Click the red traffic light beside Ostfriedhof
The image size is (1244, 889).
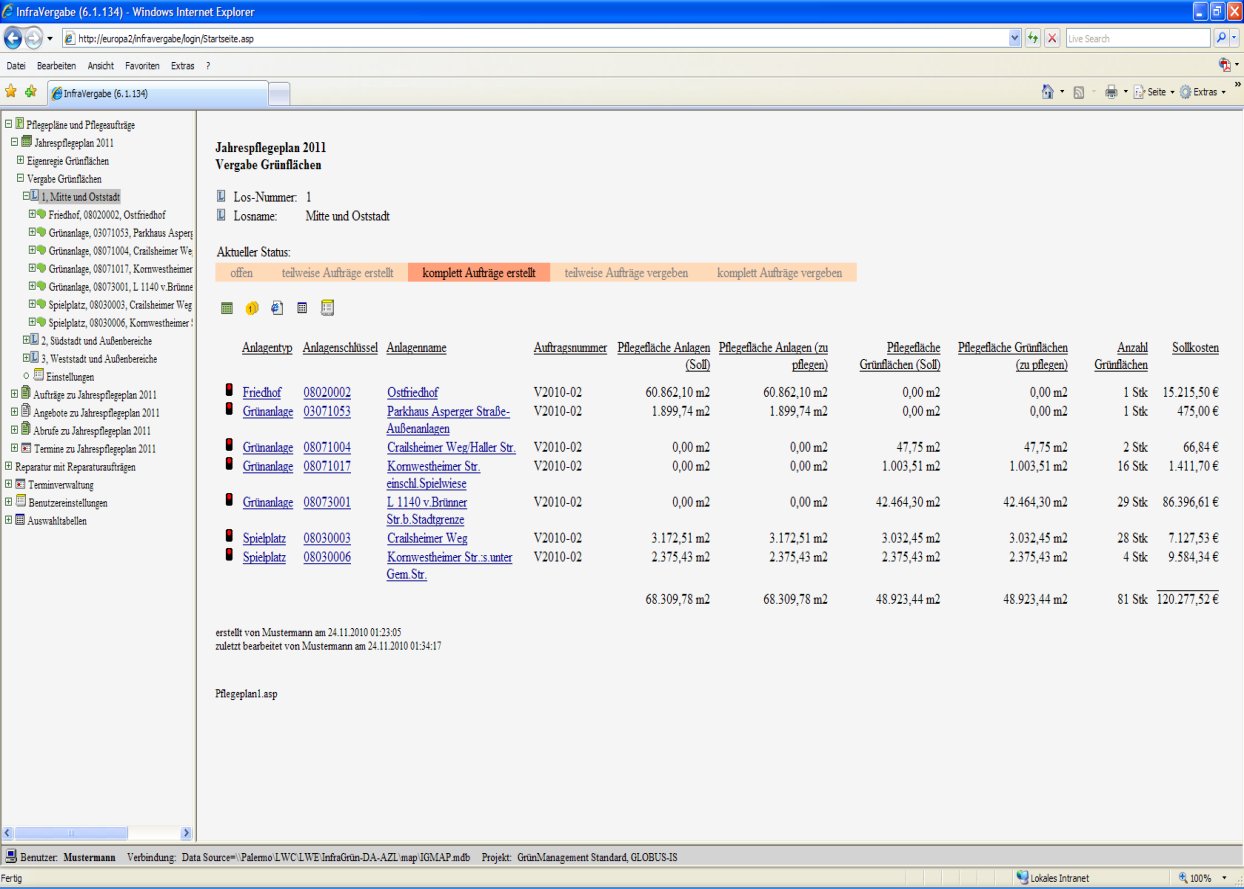pos(229,392)
